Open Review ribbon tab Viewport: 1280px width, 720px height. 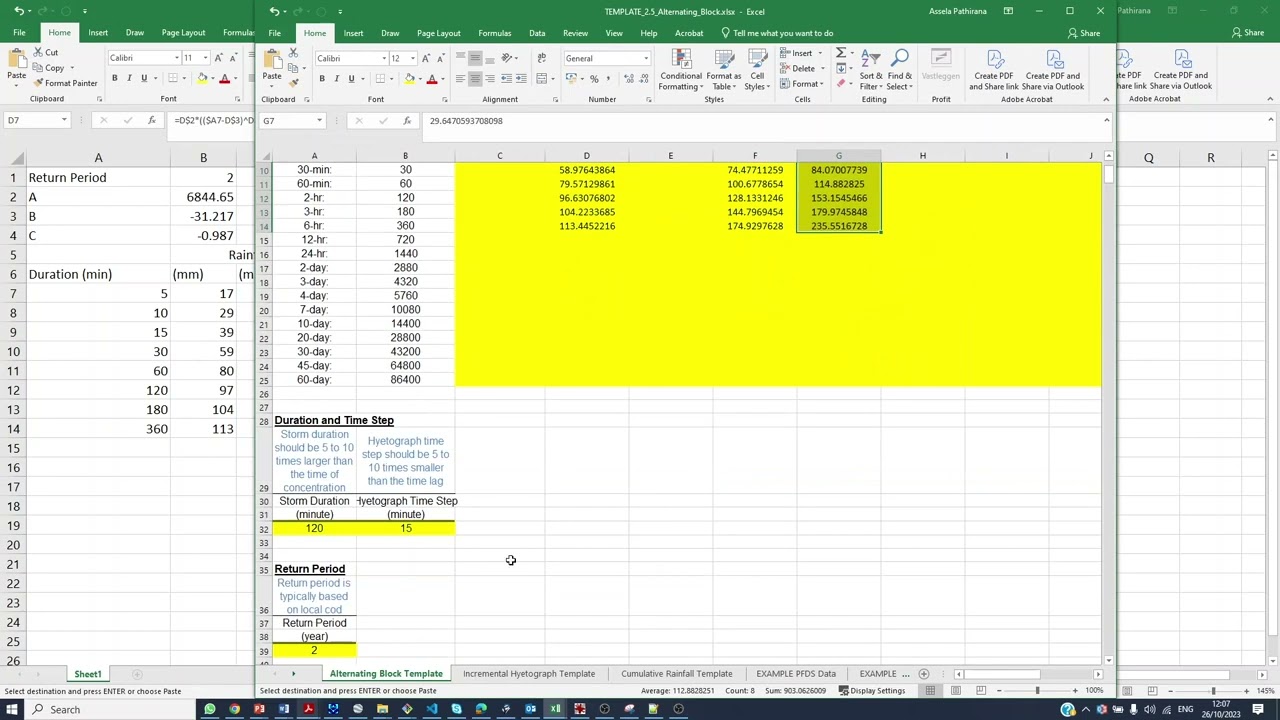(576, 33)
